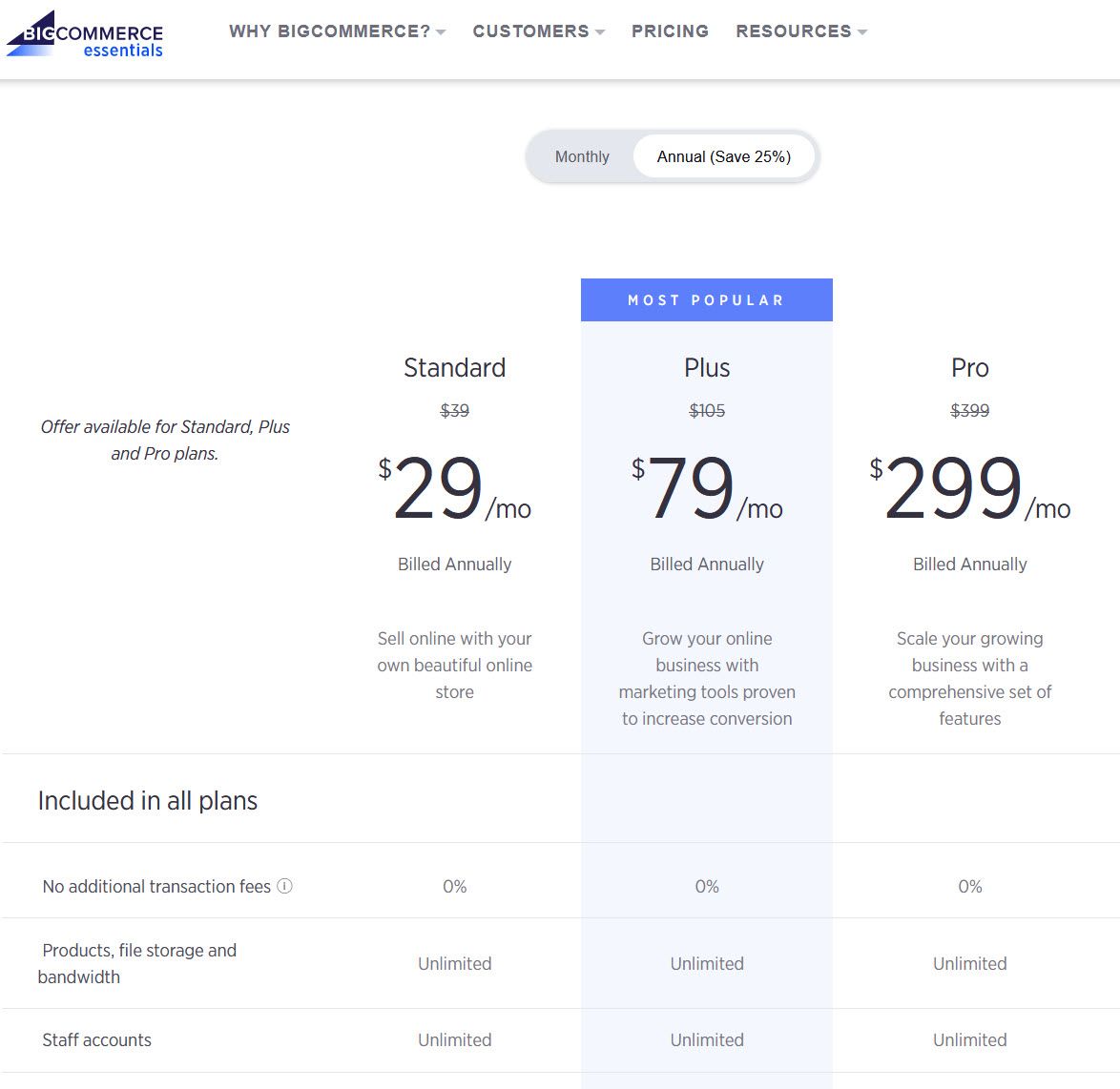This screenshot has height=1089, width=1120.
Task: Expand Customers dropdown menu
Action: (x=539, y=31)
